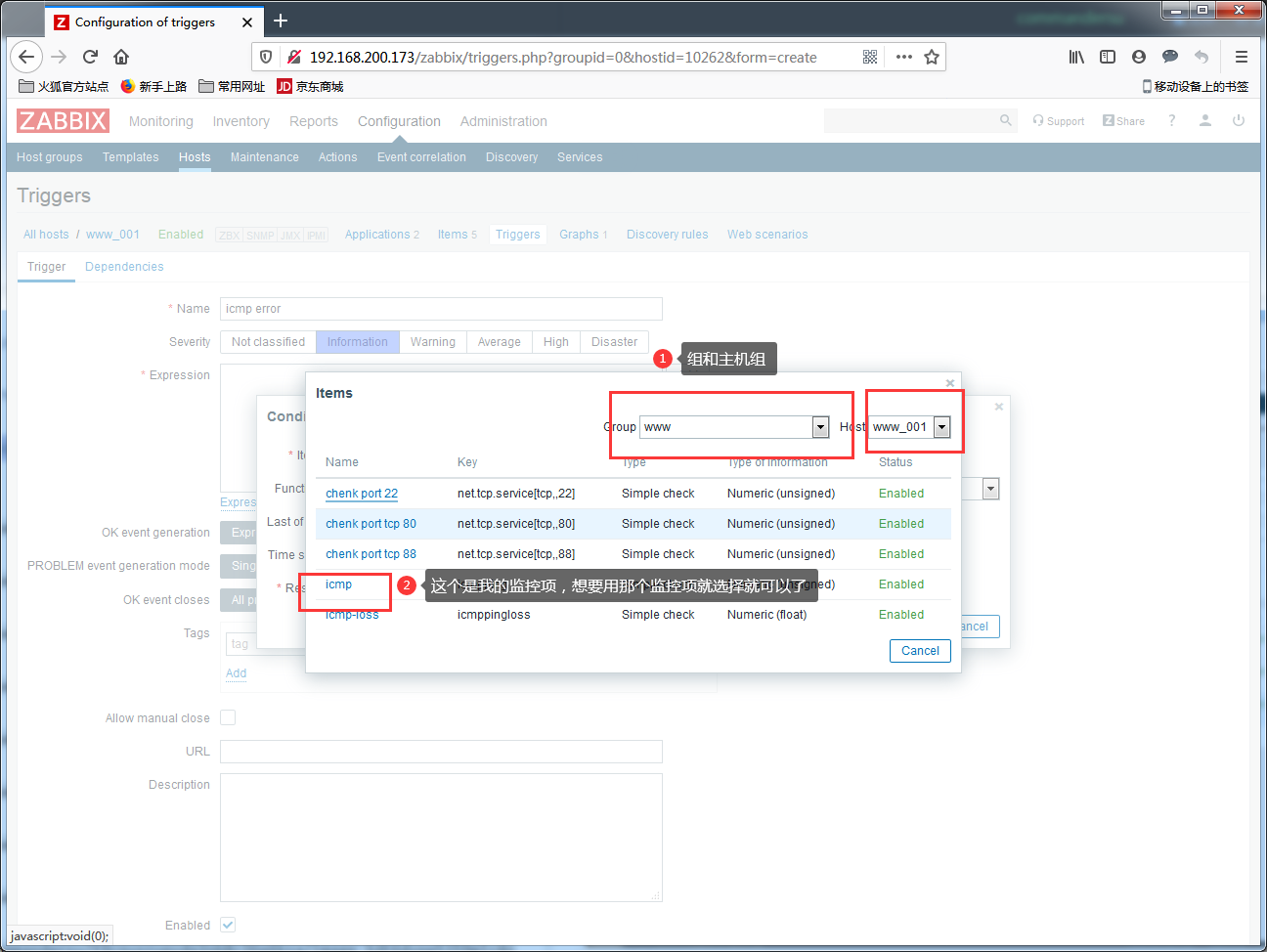Viewport: 1267px width, 952px height.
Task: Set severity to Average
Action: [500, 342]
